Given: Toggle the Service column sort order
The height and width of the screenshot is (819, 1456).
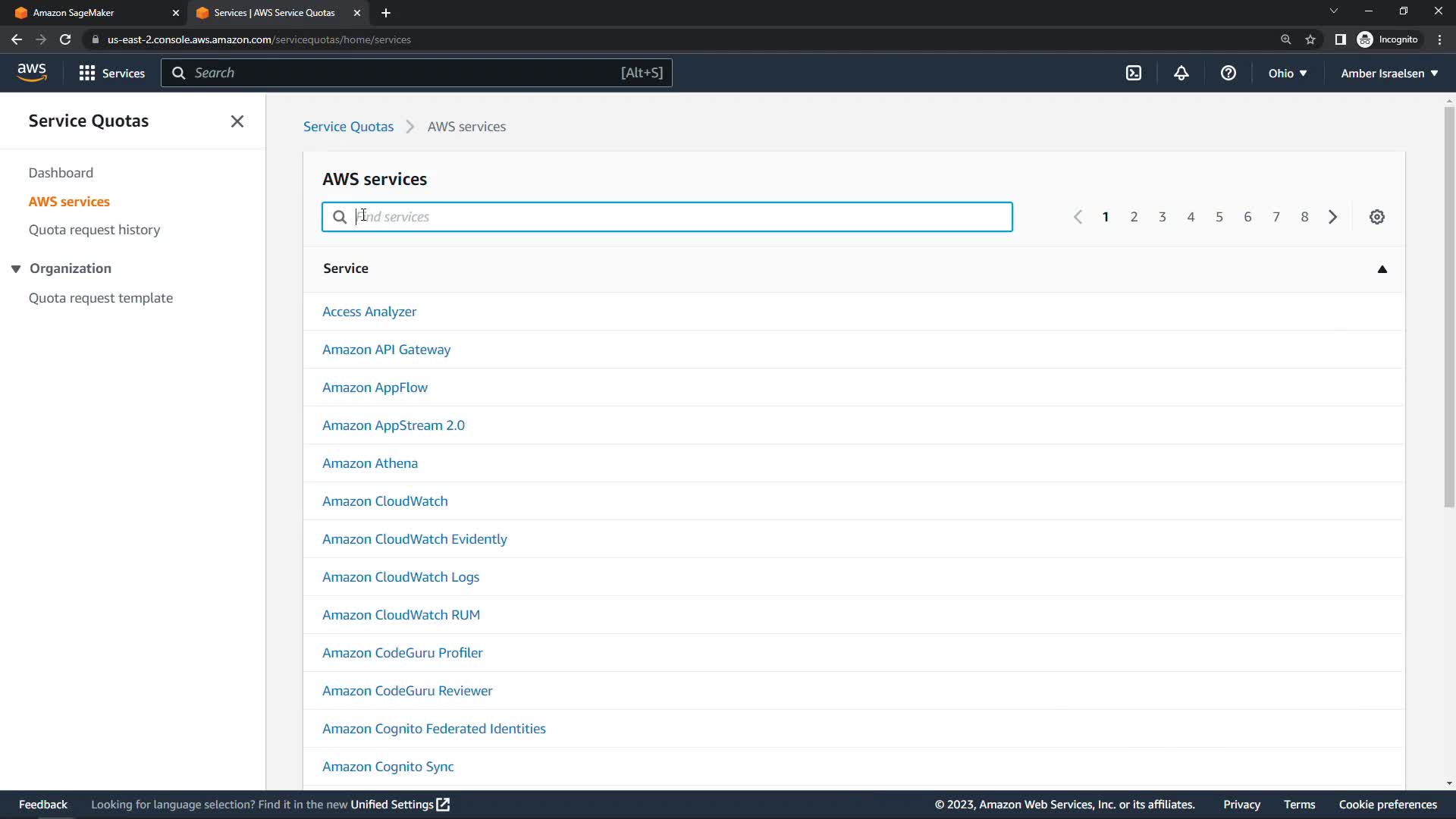Looking at the screenshot, I should (x=1382, y=268).
